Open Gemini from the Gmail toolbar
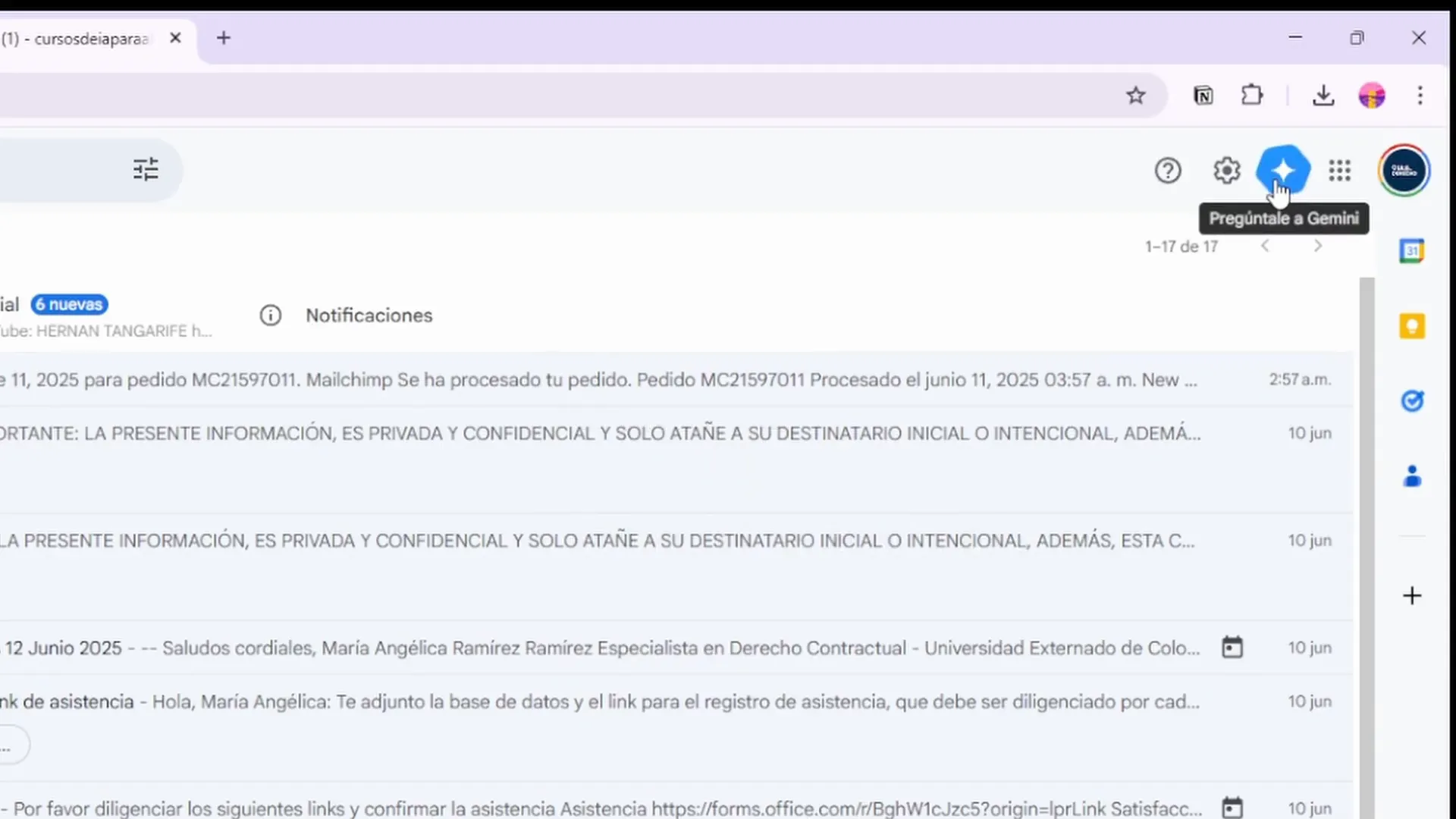The width and height of the screenshot is (1456, 819). click(1284, 170)
